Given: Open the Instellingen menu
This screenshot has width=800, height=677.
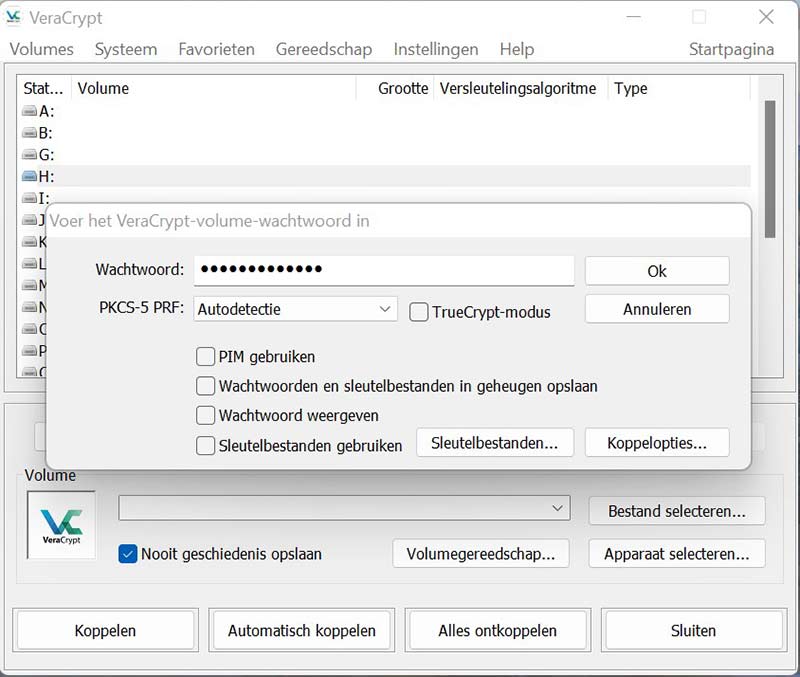Looking at the screenshot, I should 436,49.
